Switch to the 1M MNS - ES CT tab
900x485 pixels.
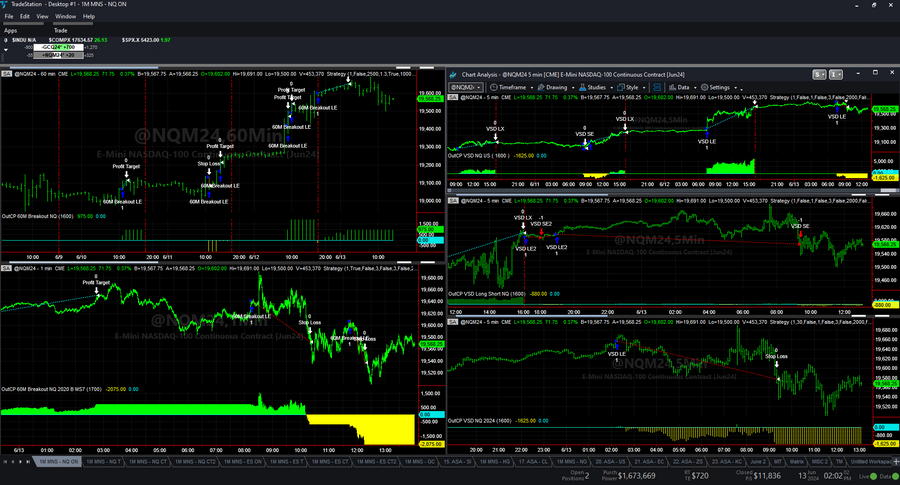(x=330, y=461)
